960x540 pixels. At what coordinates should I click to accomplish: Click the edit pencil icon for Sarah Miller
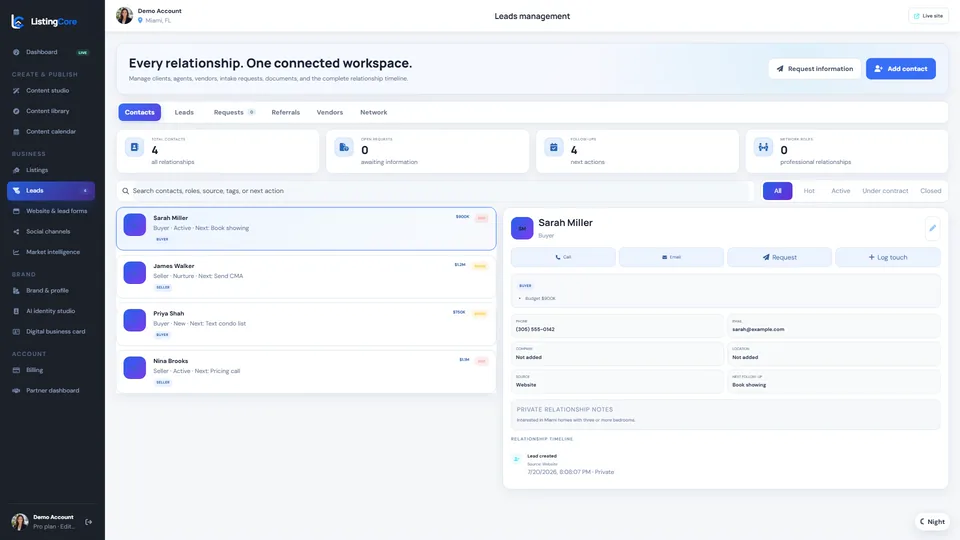932,228
